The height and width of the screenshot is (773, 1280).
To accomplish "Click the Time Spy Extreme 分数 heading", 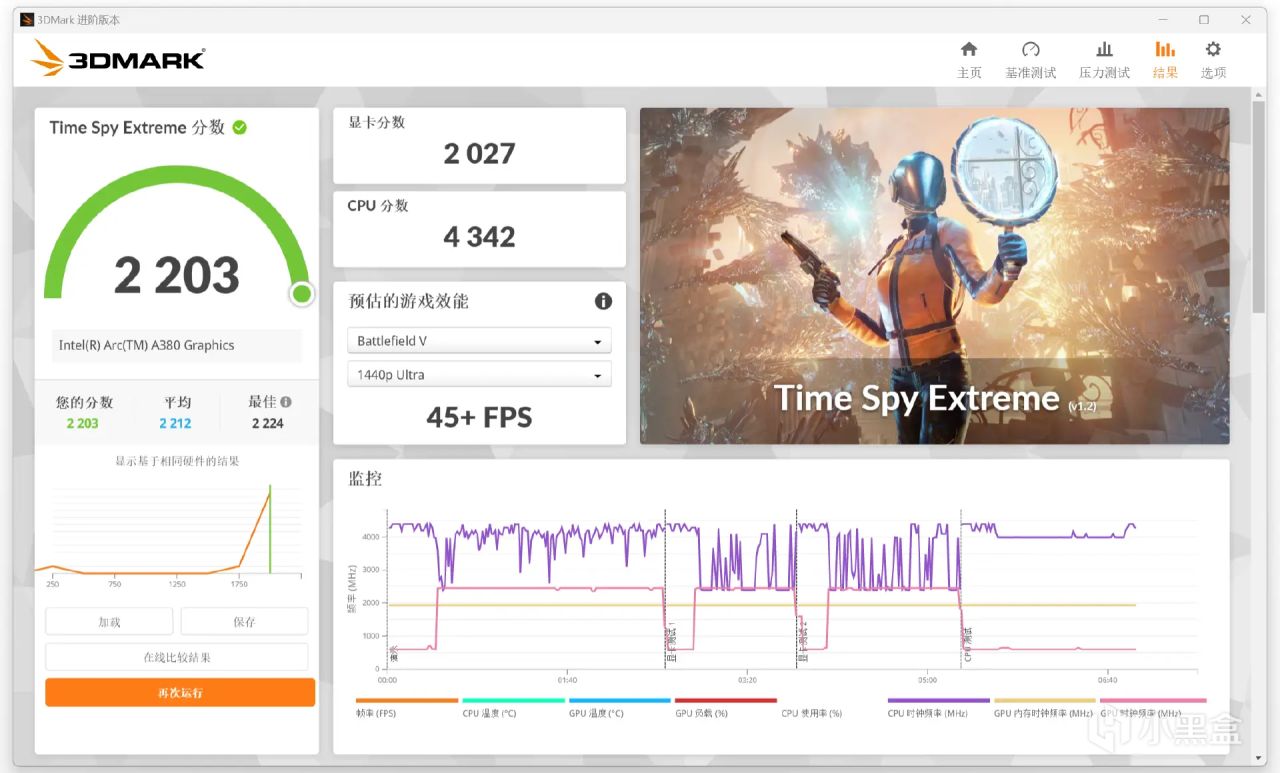I will click(x=137, y=127).
